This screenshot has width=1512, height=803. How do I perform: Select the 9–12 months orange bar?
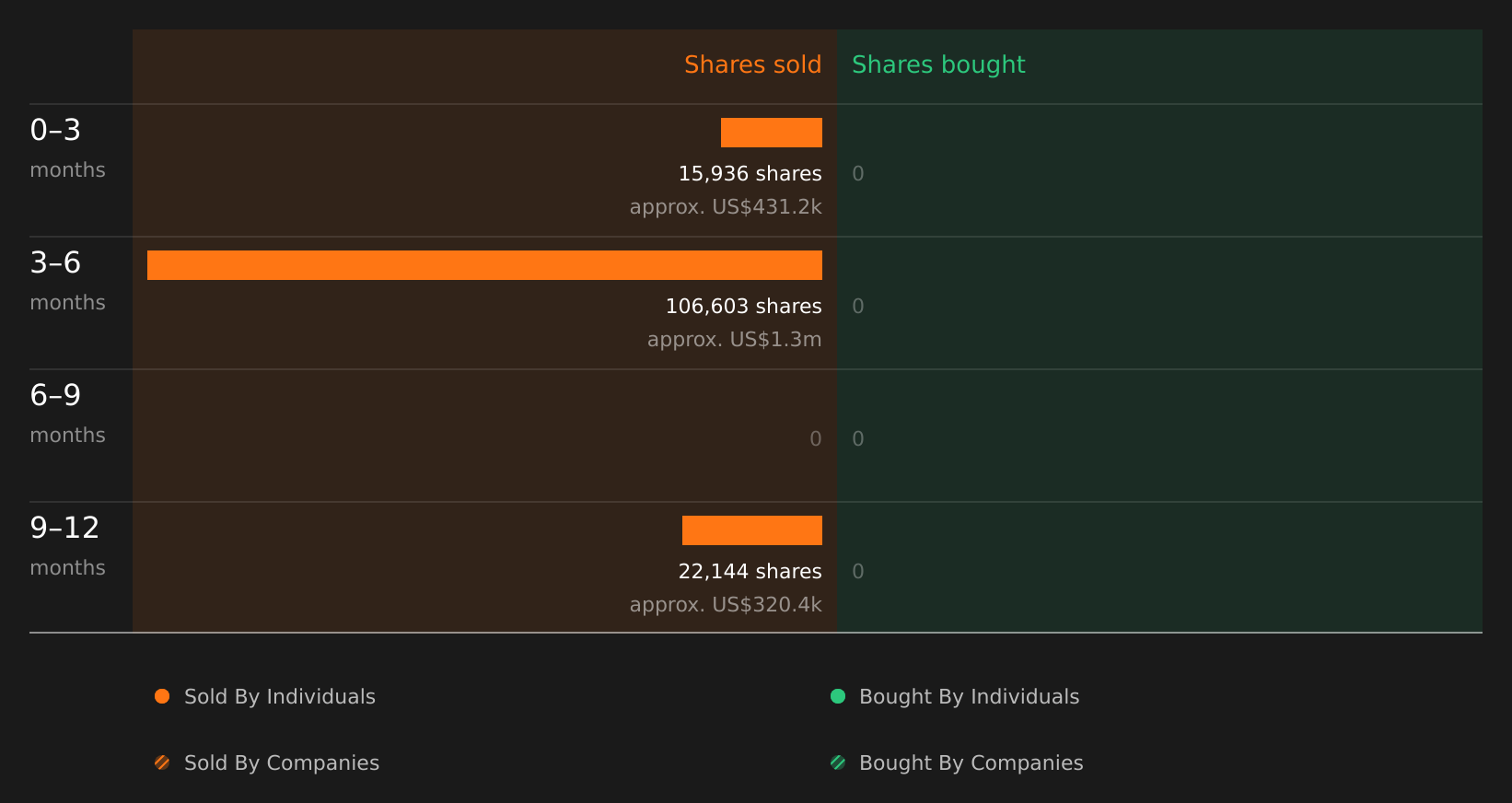point(752,530)
